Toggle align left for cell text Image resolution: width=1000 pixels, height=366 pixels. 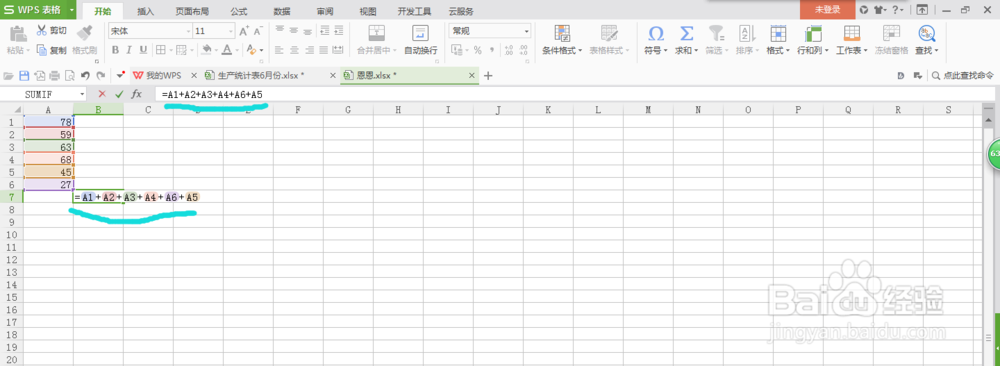[279, 50]
